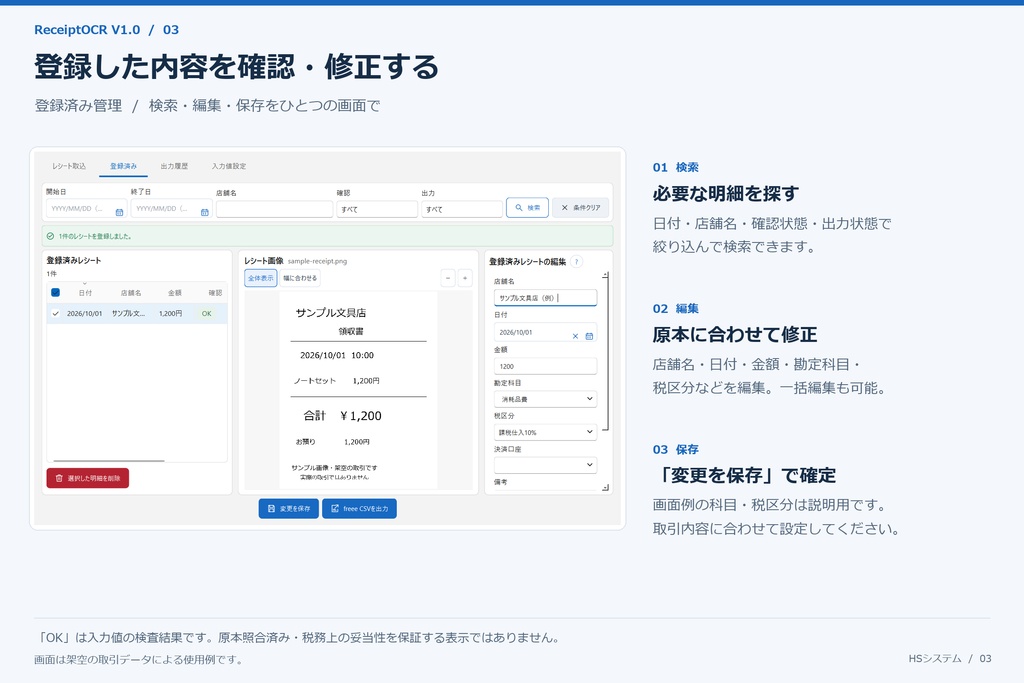
Task: Expand the 税区分 dropdown showing 課税仕入10%
Action: coord(545,432)
